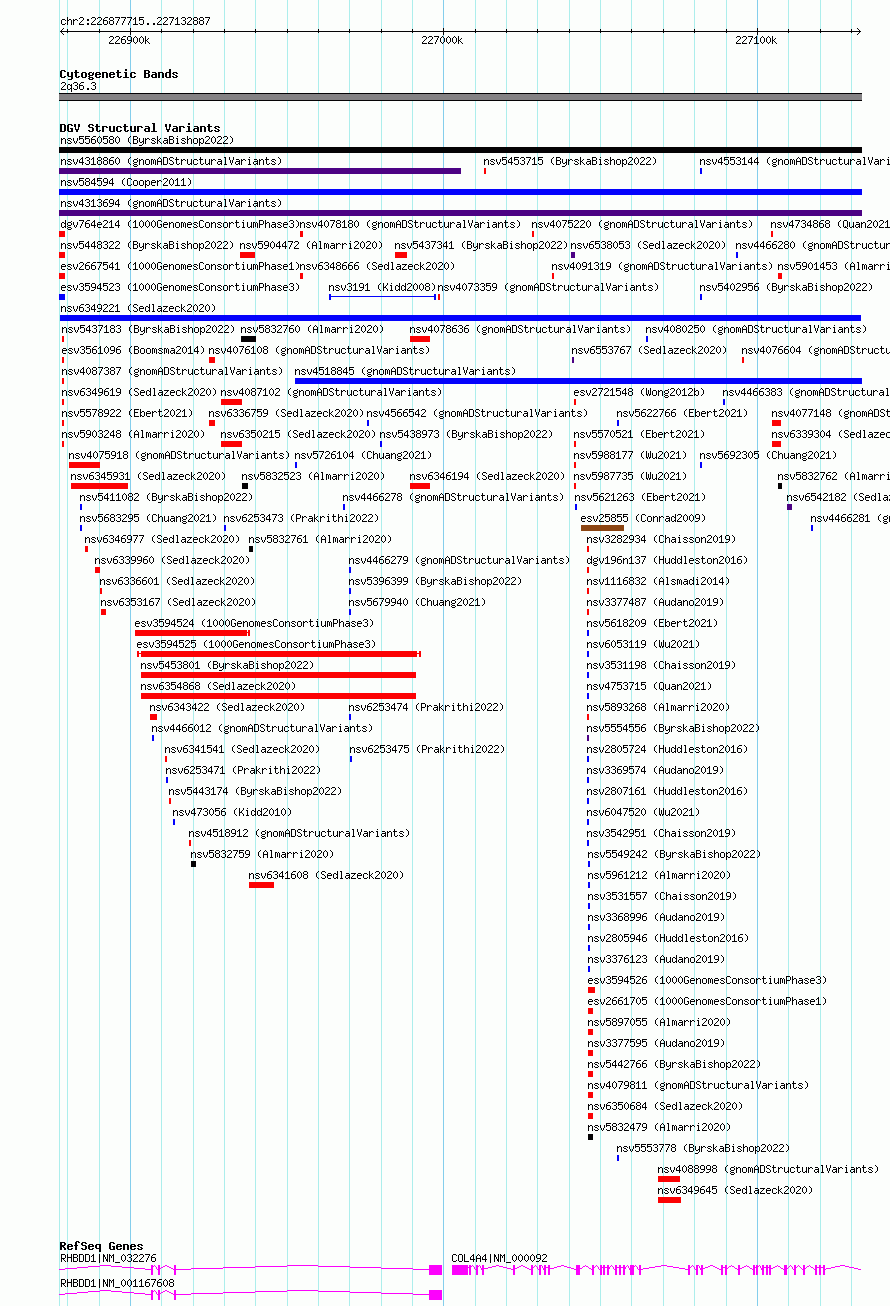
Task: Select the nsv6253474 (Prakrithi2022) label
Action: coord(426,708)
